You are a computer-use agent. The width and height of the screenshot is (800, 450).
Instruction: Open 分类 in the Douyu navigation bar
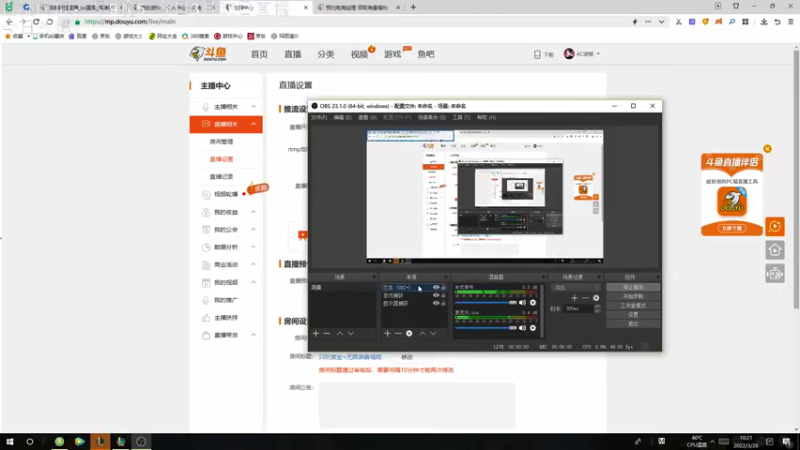pyautogui.click(x=326, y=54)
